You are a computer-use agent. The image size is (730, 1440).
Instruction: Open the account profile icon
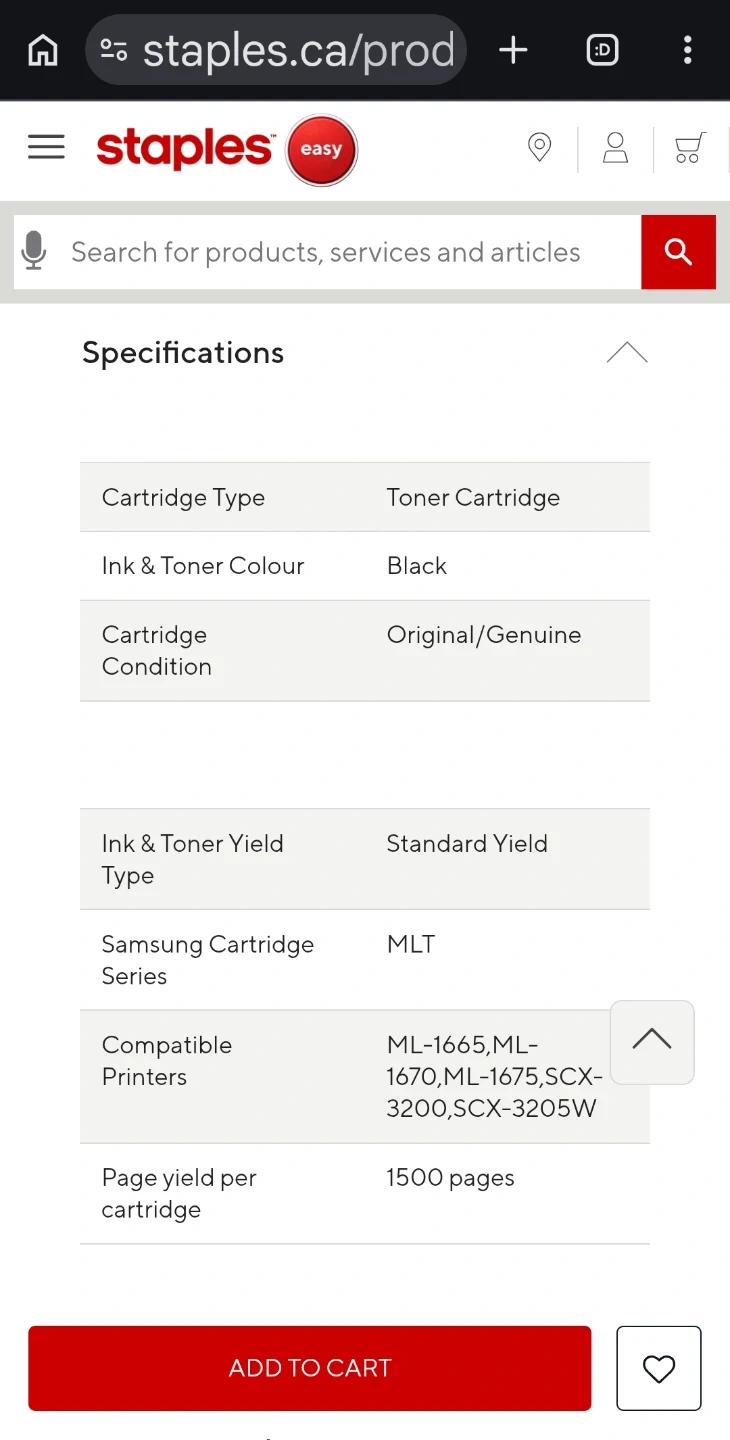(615, 148)
